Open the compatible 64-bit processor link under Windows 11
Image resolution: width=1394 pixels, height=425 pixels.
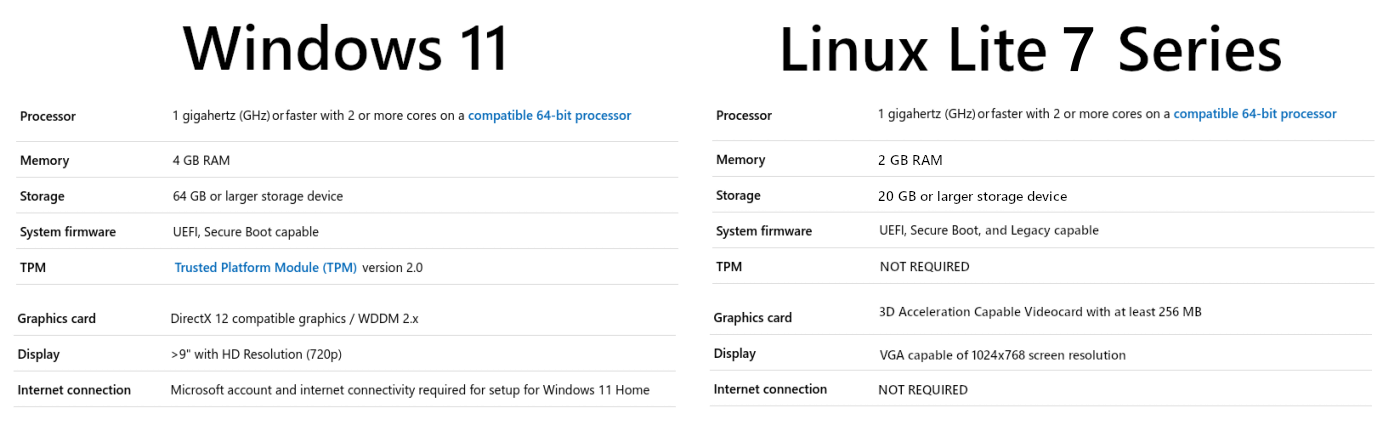[x=549, y=116]
